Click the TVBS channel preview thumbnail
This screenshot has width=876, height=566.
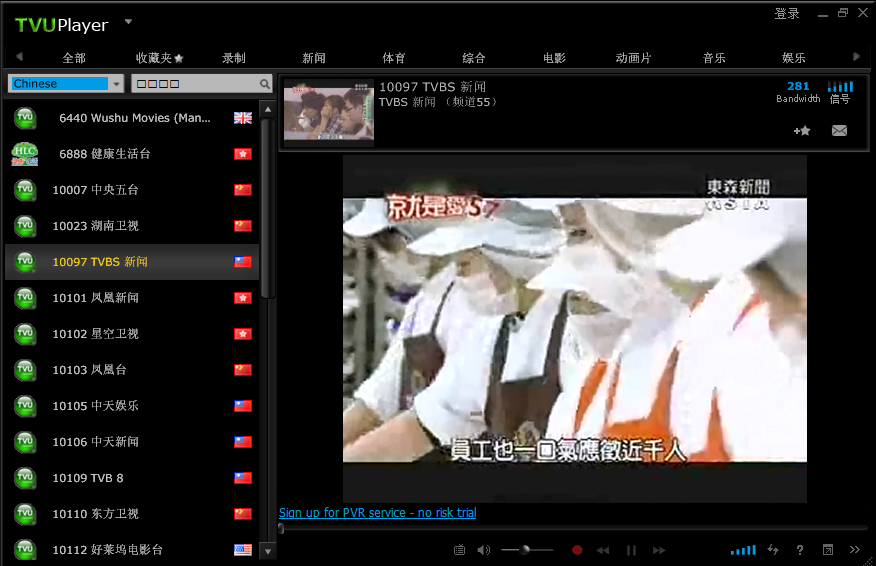pos(328,113)
